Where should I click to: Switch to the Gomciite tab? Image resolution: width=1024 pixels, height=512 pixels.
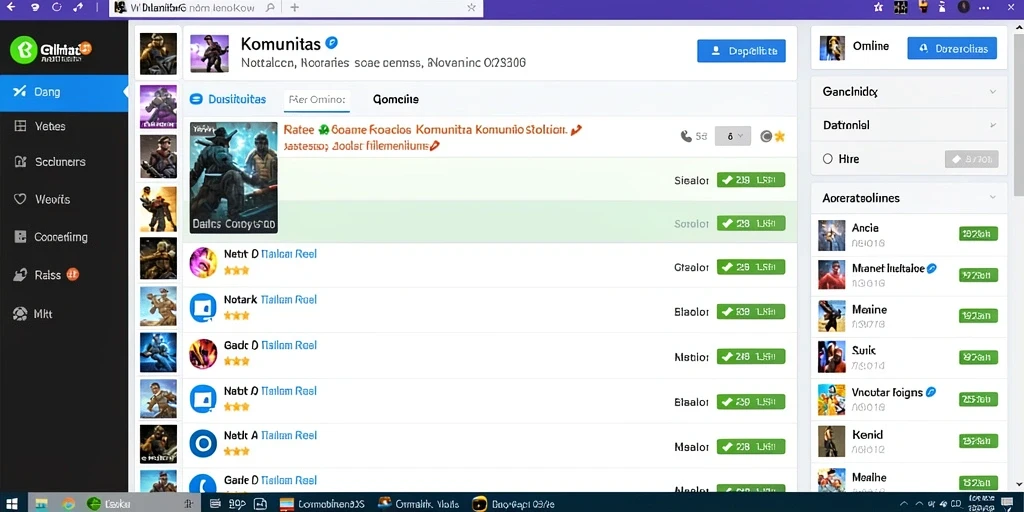396,99
